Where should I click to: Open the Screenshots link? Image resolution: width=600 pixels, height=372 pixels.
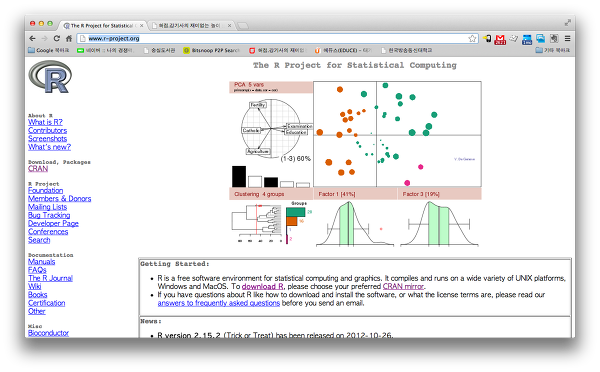point(47,139)
